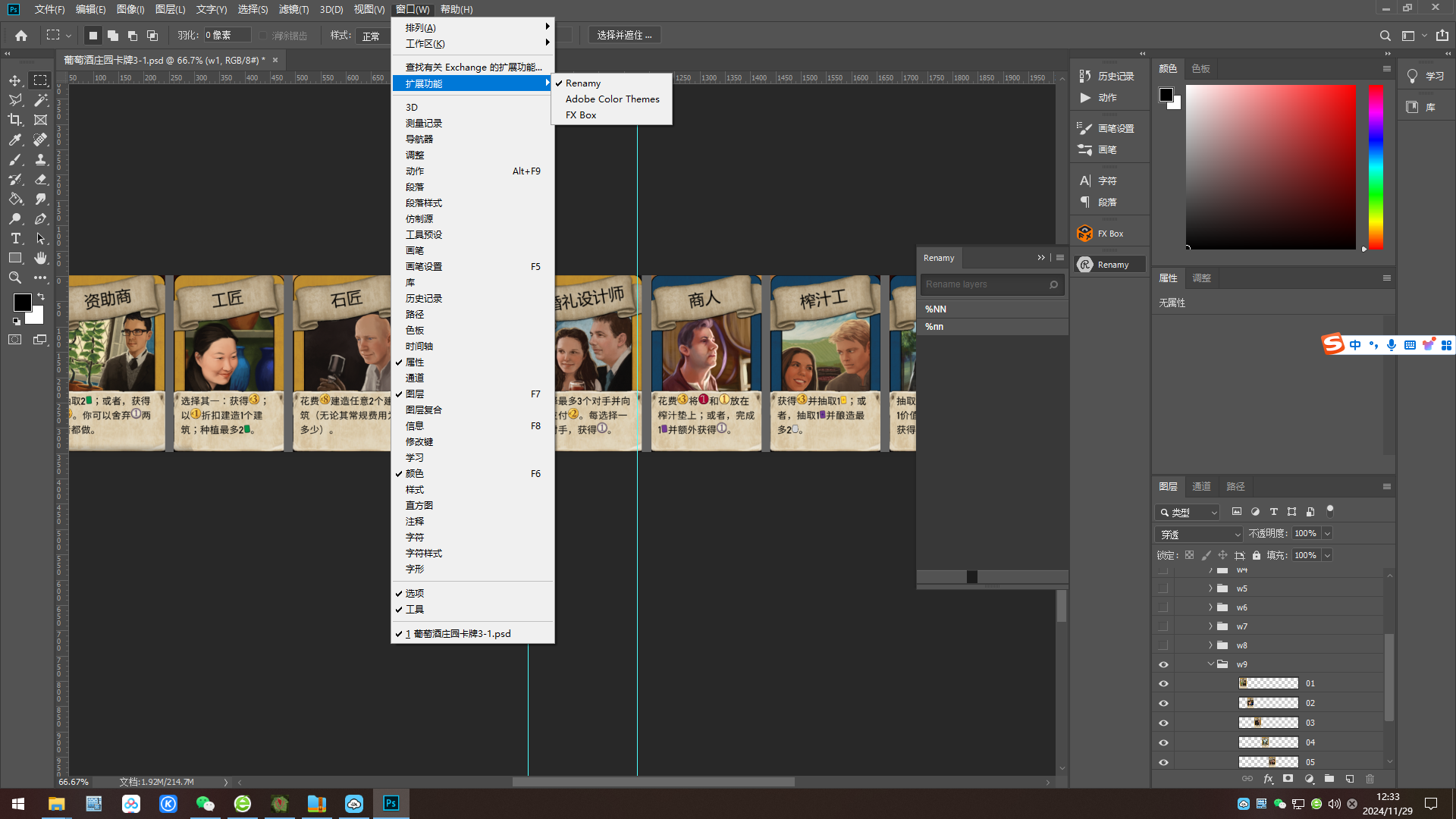
Task: Open the blend mode dropdown 穿透
Action: (1199, 534)
